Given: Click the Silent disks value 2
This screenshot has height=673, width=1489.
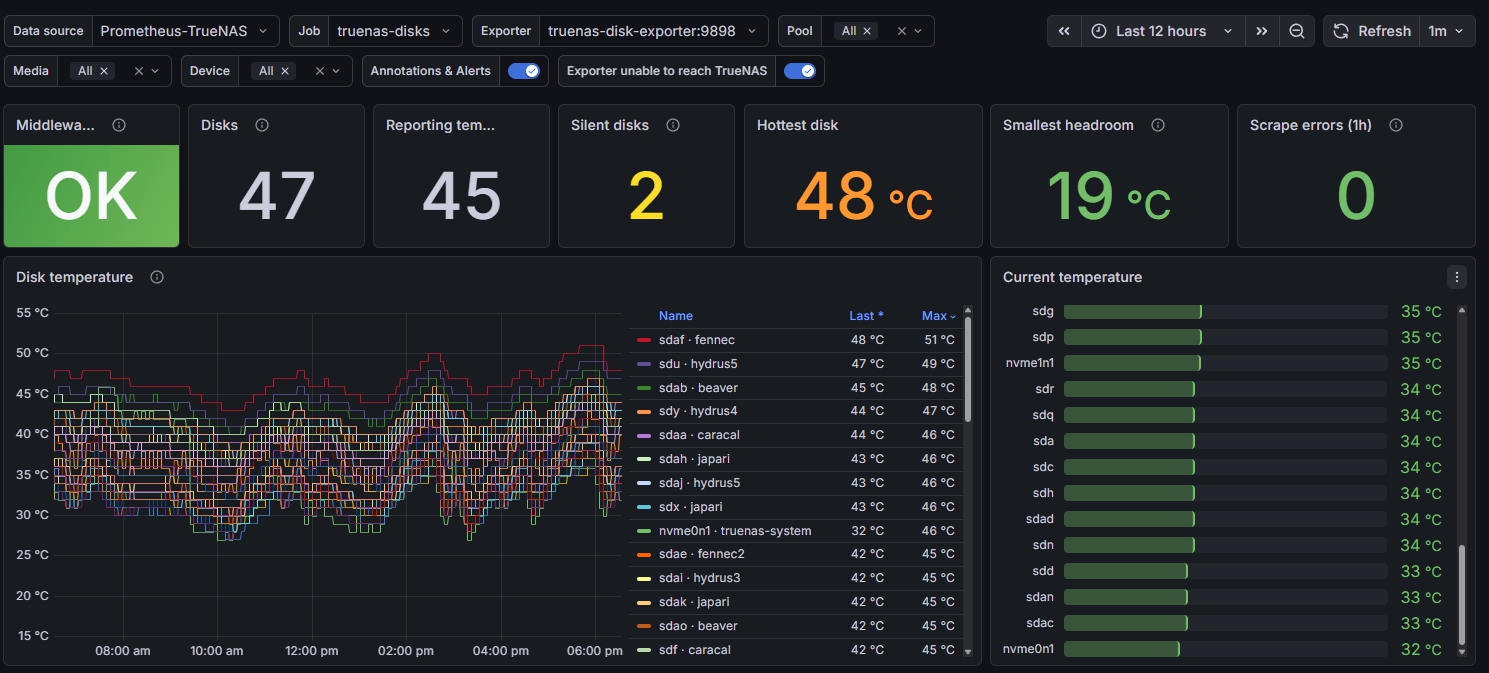Looking at the screenshot, I should (x=646, y=196).
